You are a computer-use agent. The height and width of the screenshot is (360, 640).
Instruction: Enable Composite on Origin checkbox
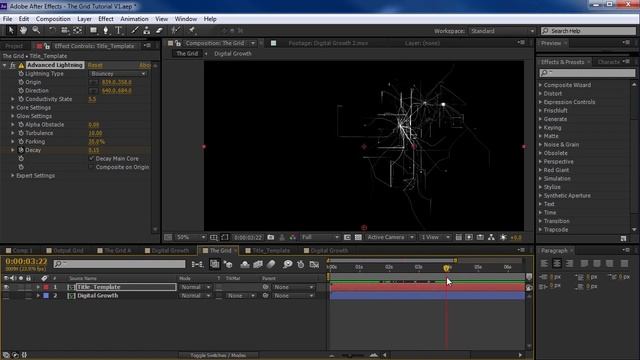[91, 167]
